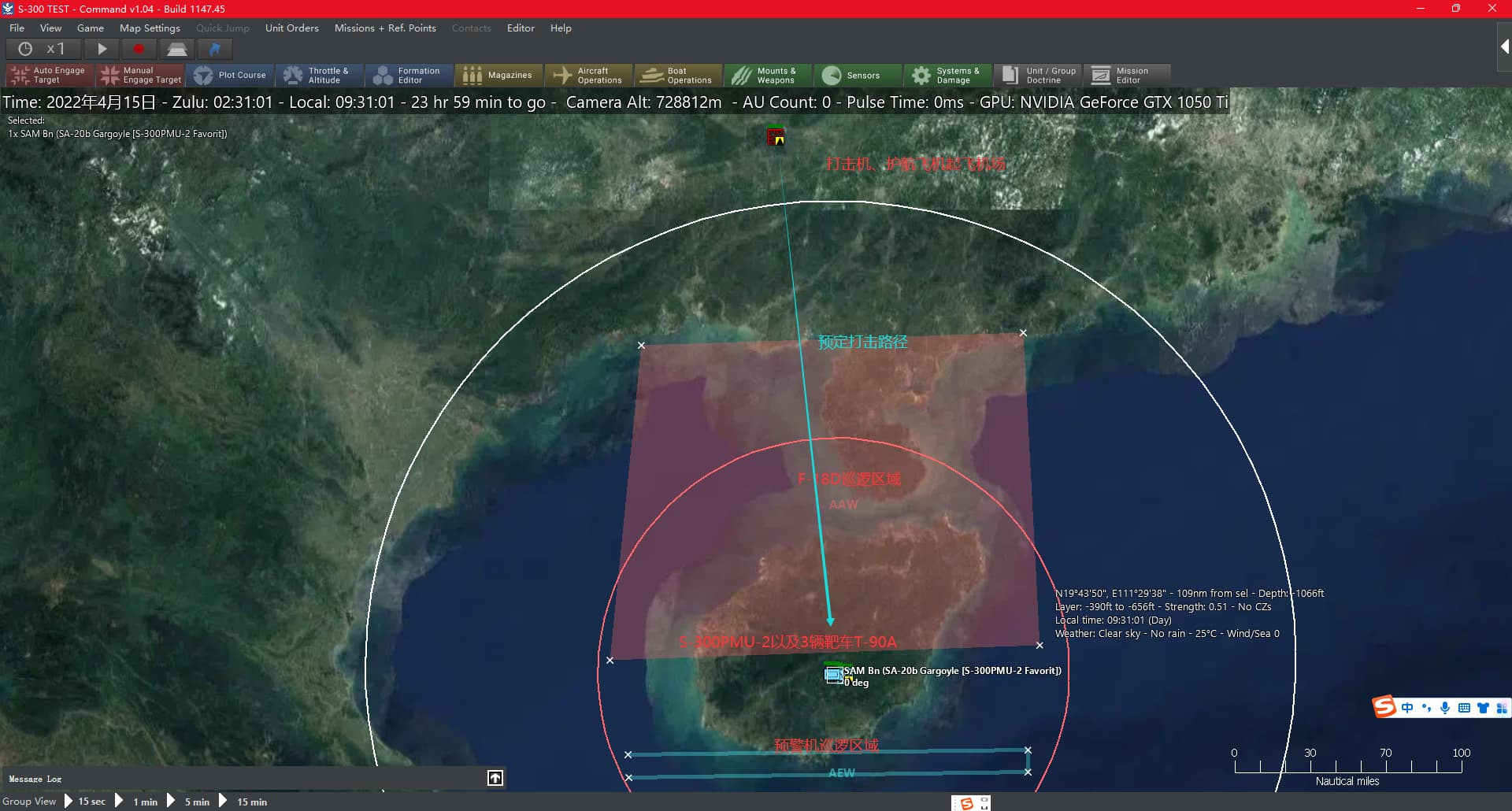Advance simulation by 15 sec
The width and height of the screenshot is (1512, 811).
85,802
